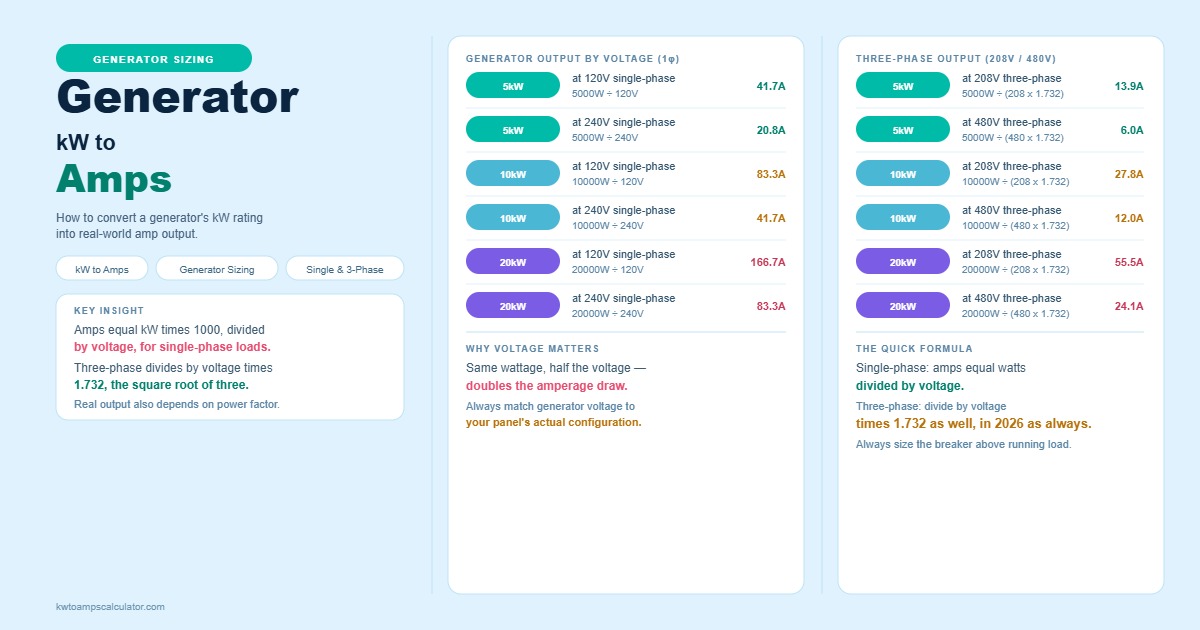Select the kW to Amps tag
This screenshot has width=1200, height=630.
tap(102, 269)
